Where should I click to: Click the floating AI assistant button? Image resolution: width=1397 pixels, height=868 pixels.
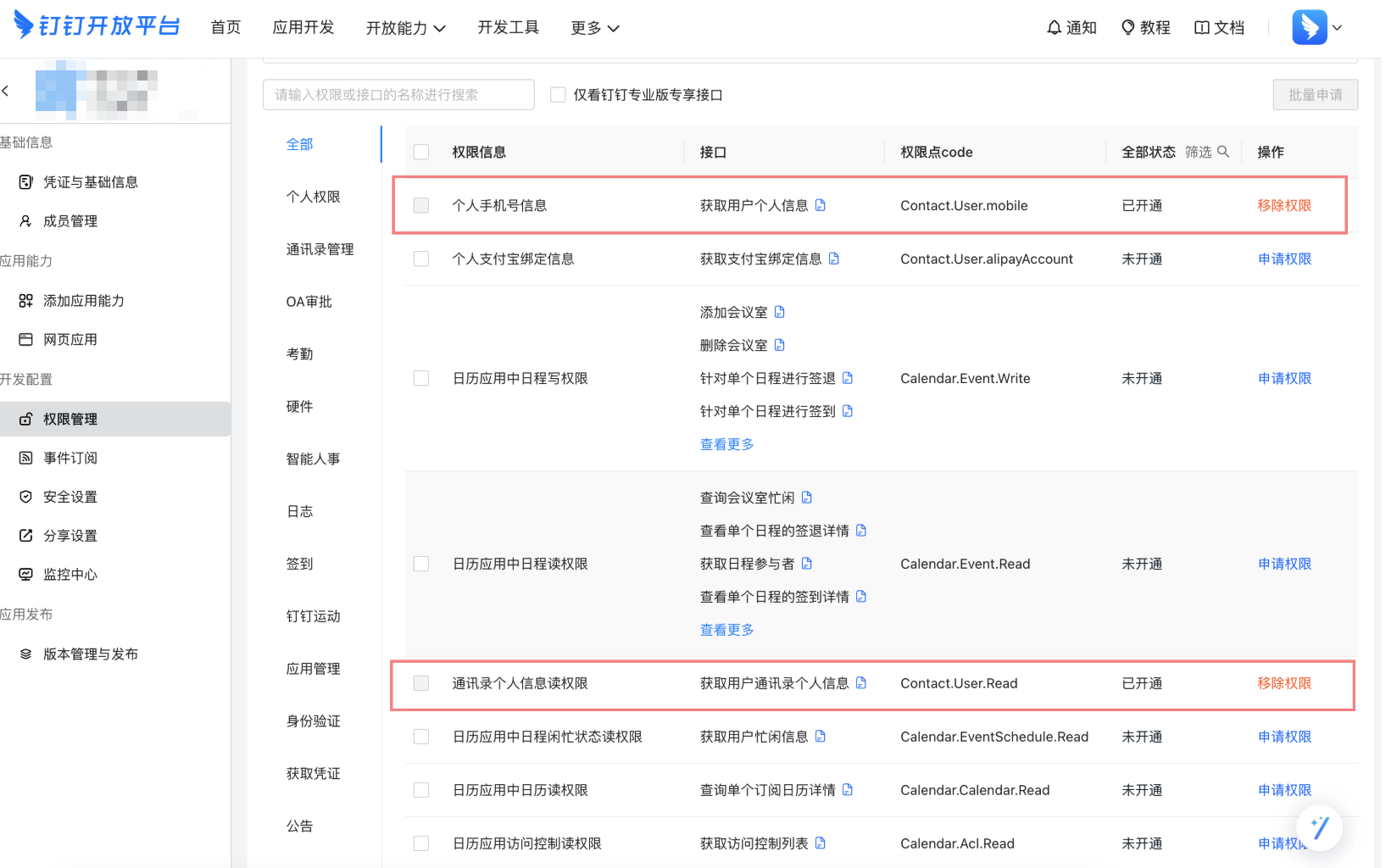[x=1319, y=826]
